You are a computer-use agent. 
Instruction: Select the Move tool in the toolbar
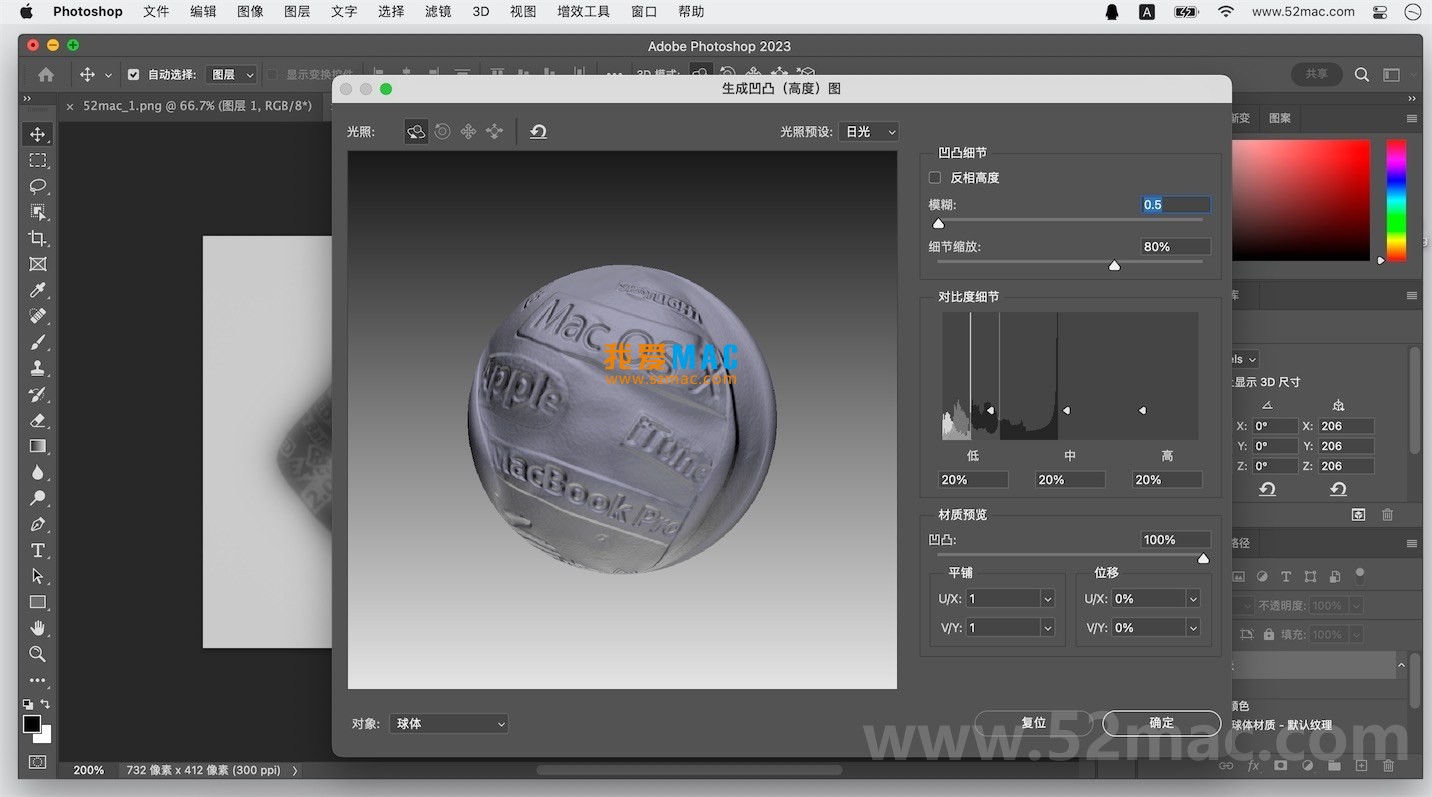(38, 134)
